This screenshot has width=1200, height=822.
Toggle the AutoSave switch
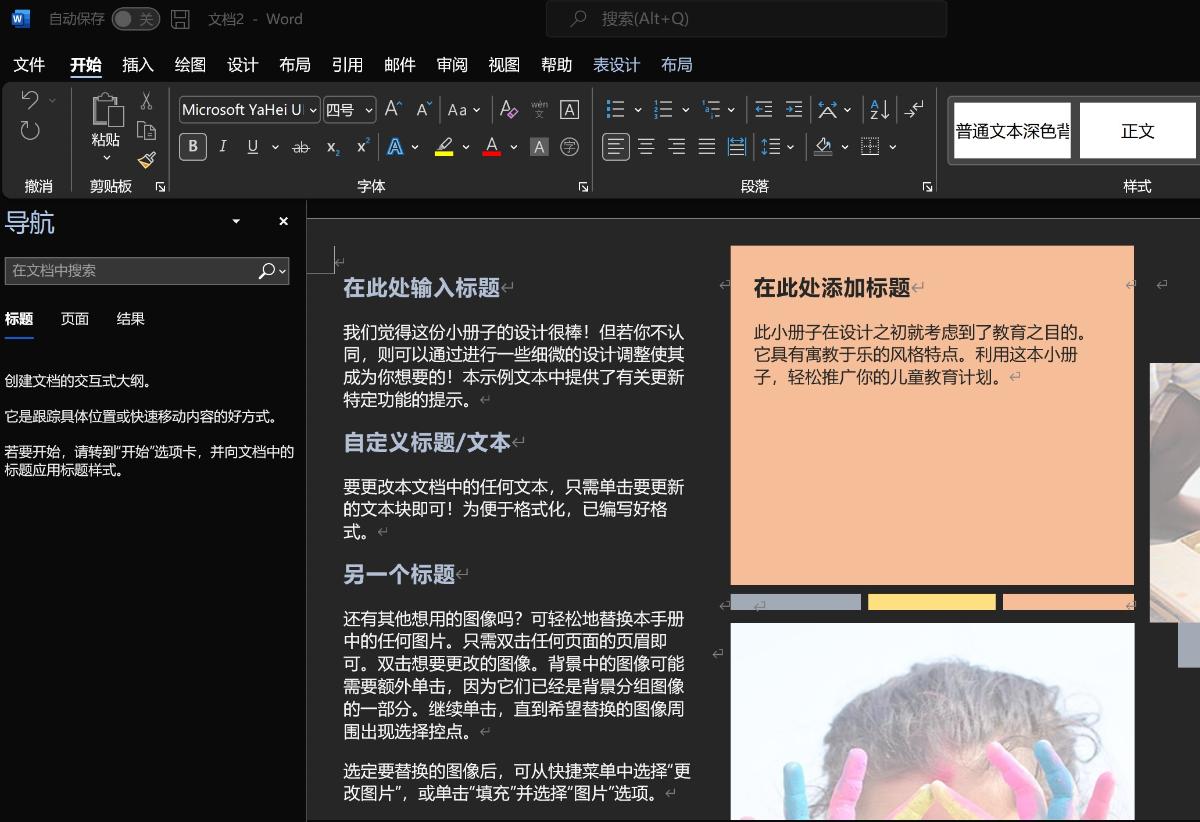click(x=135, y=19)
